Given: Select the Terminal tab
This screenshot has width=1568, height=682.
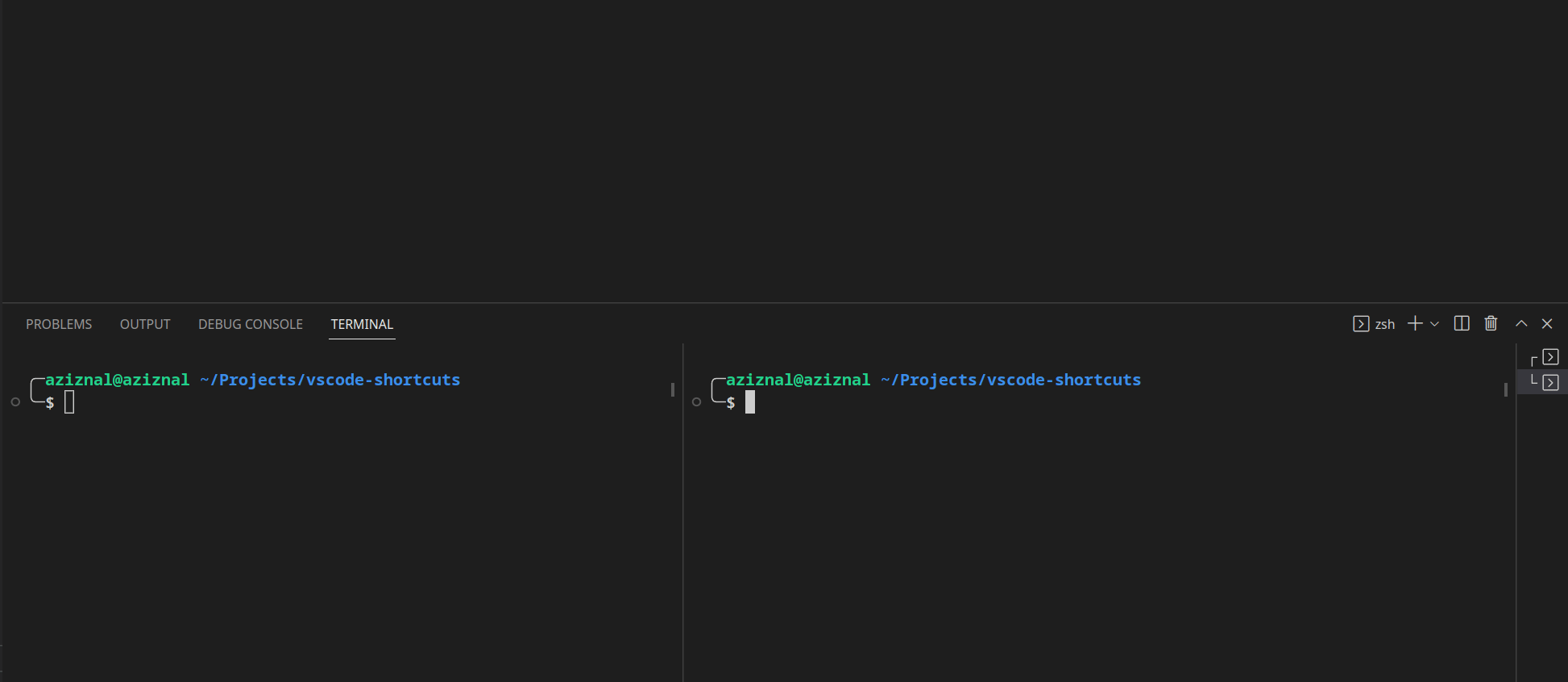Looking at the screenshot, I should (x=362, y=324).
